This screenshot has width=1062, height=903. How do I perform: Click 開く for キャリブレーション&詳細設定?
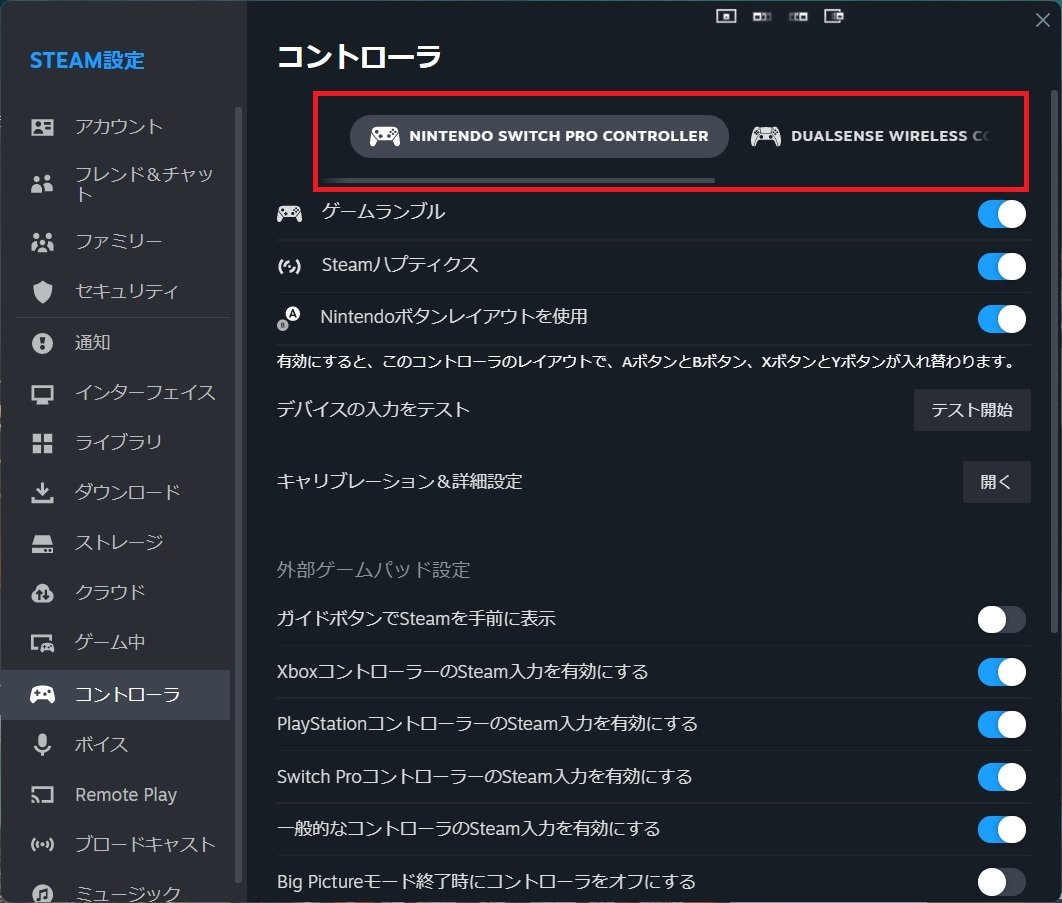coord(996,482)
